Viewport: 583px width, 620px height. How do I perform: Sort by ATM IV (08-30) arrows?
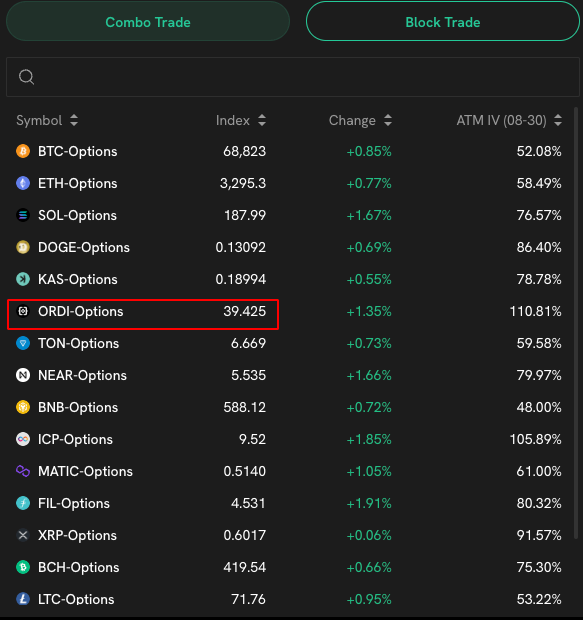(x=558, y=120)
